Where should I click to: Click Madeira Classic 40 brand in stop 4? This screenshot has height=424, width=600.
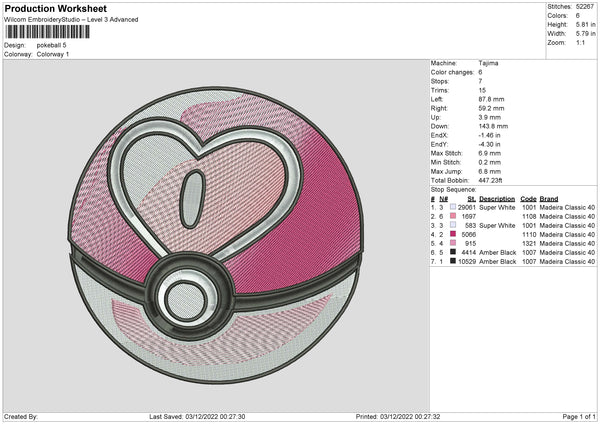click(567, 235)
